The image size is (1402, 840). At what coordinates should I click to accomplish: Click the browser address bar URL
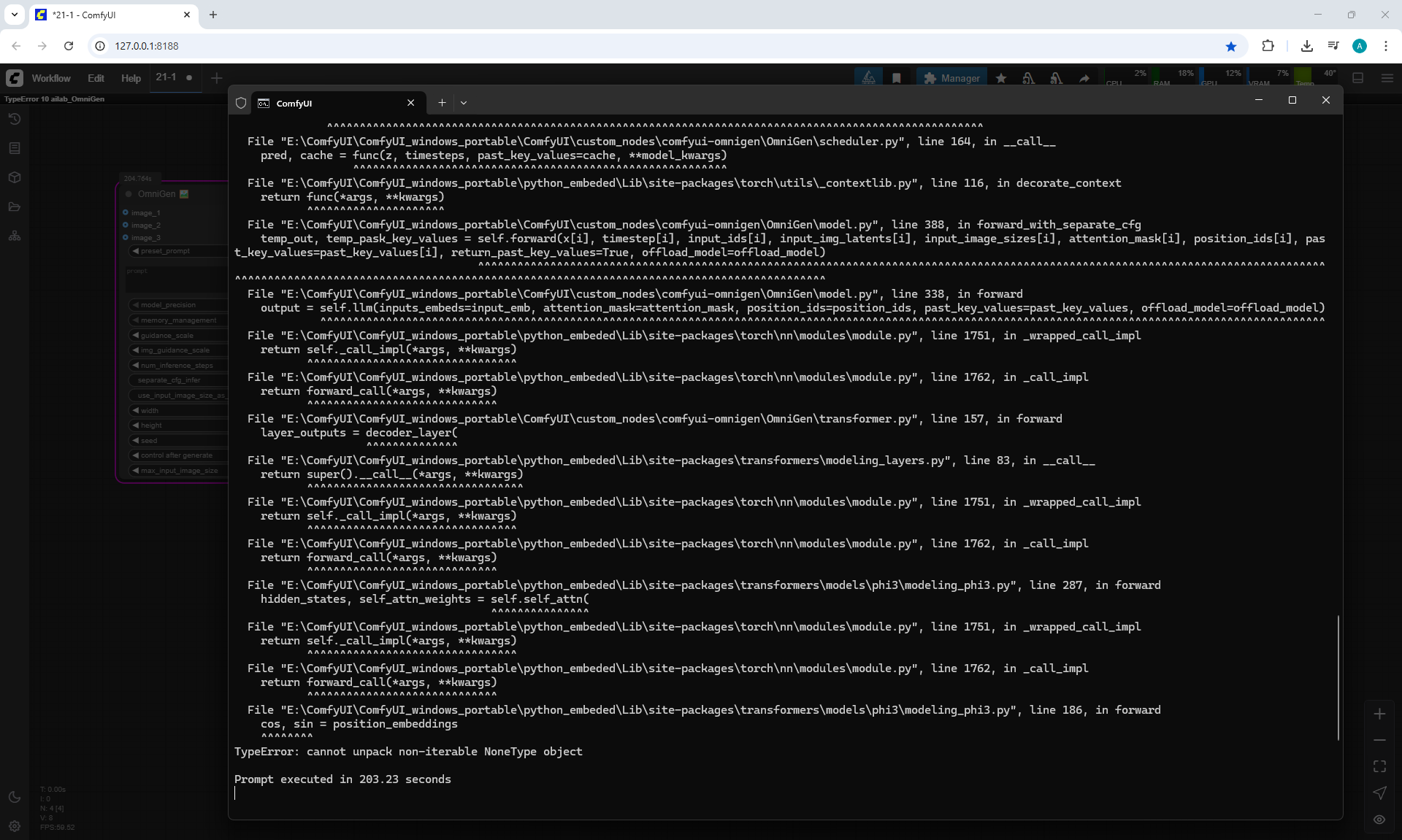coord(147,46)
